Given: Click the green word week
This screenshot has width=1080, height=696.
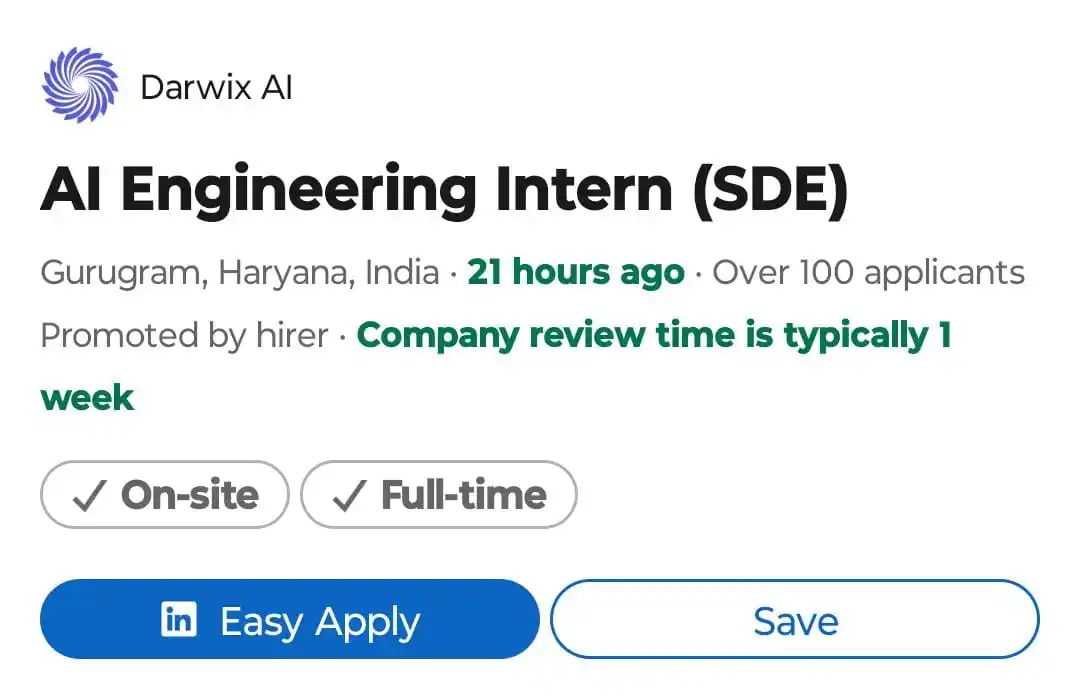Looking at the screenshot, I should [x=87, y=398].
